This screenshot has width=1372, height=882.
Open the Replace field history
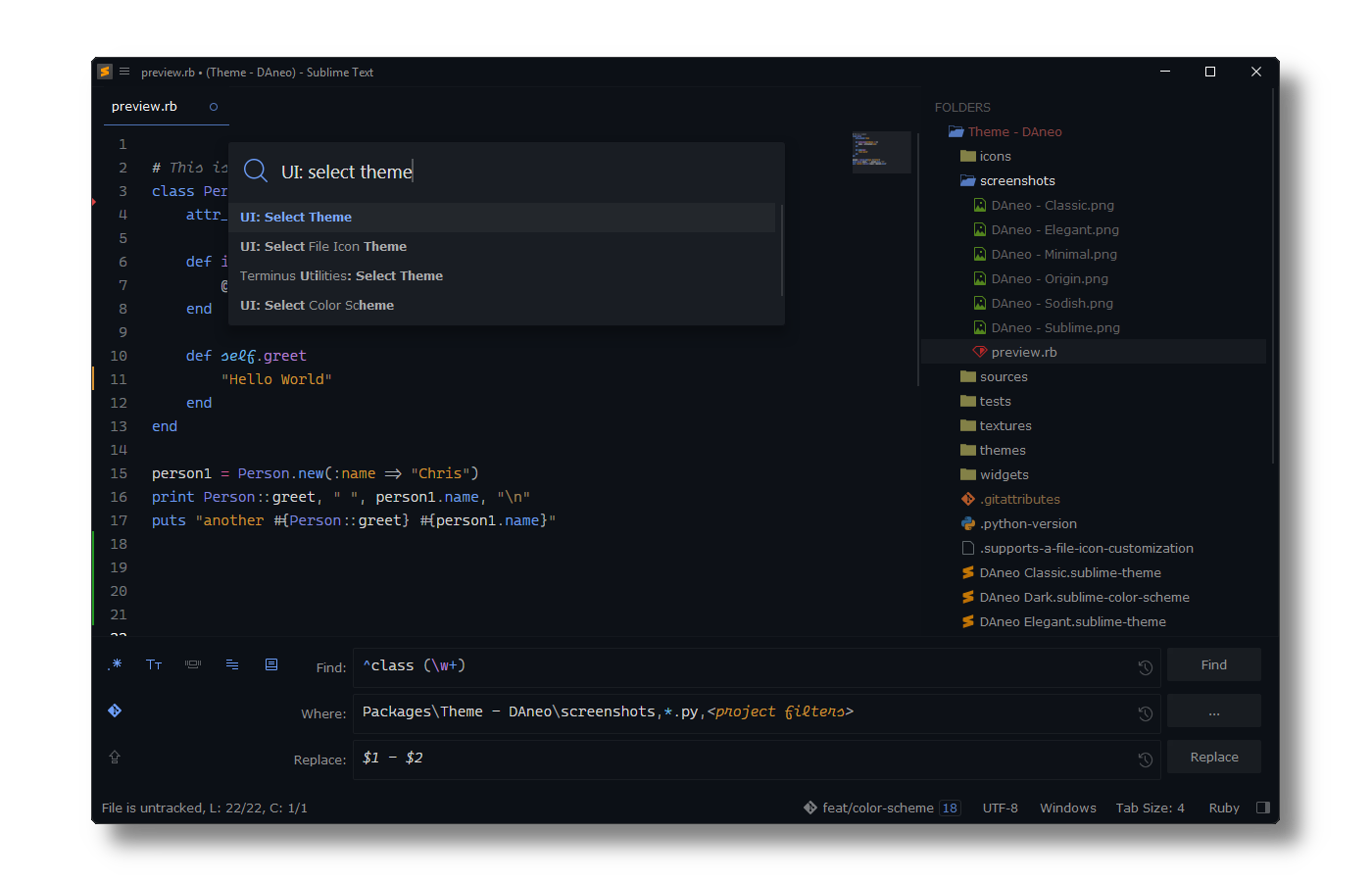[x=1145, y=759]
